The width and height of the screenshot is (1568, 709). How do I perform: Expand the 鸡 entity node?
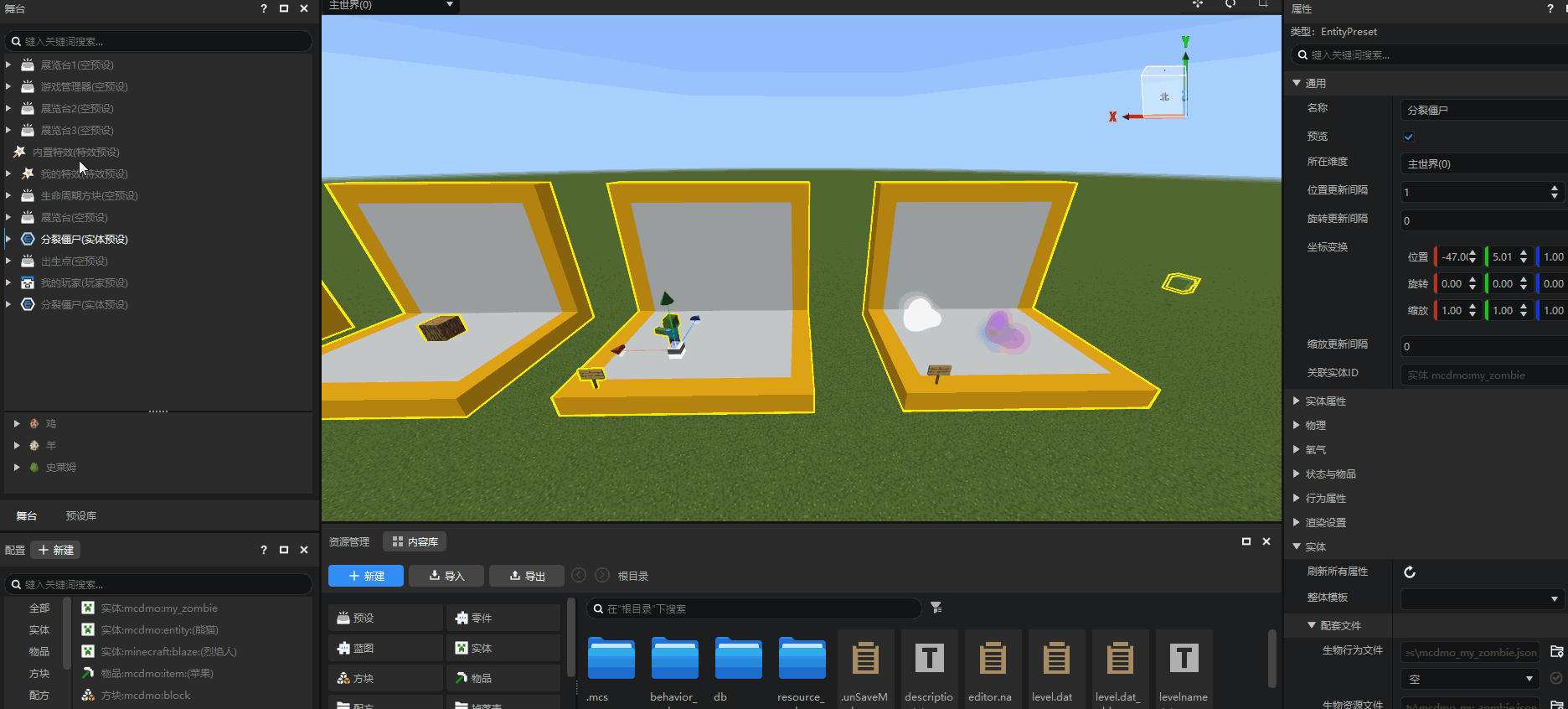[x=17, y=423]
